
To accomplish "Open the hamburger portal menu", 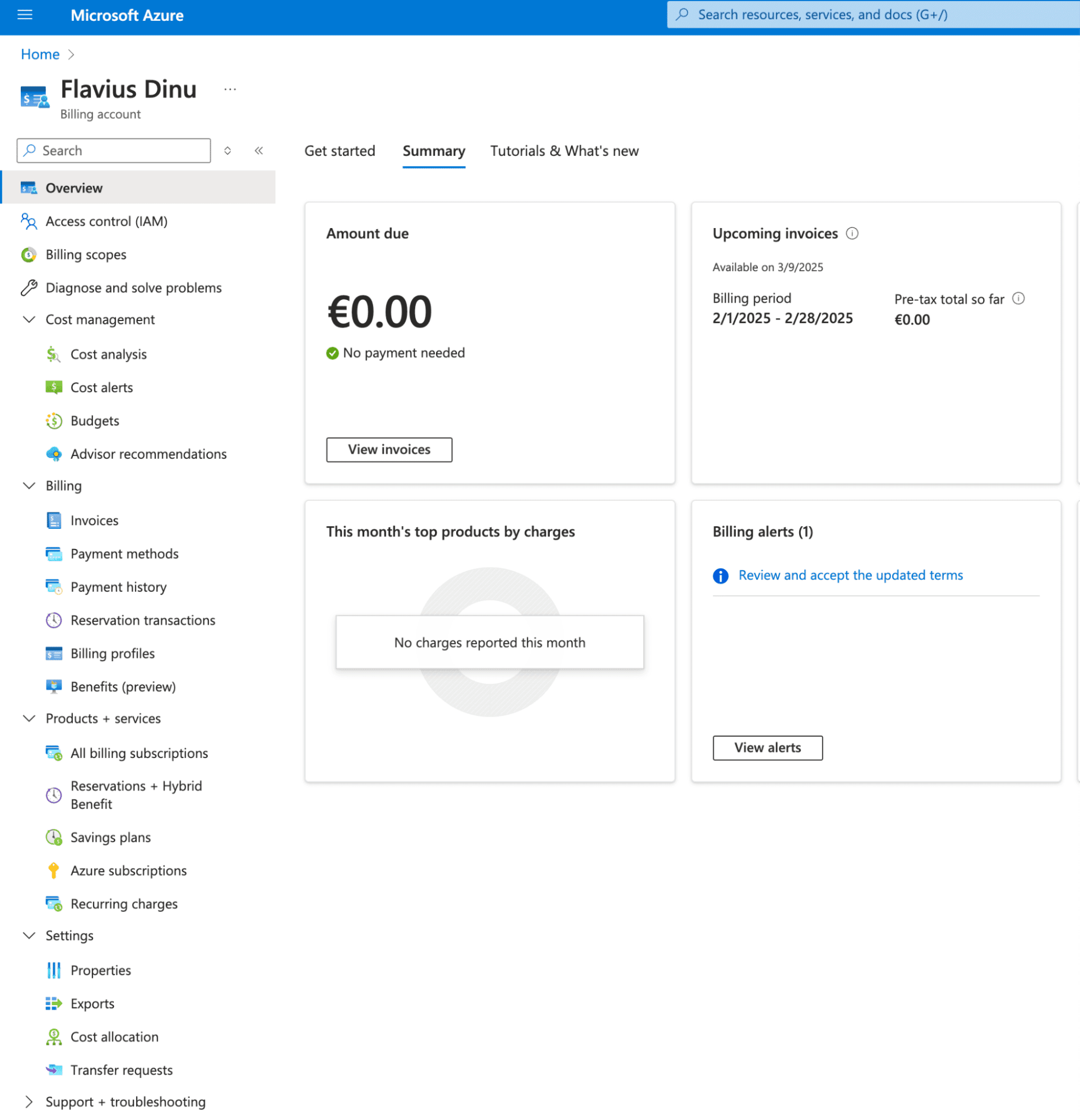I will (x=25, y=15).
